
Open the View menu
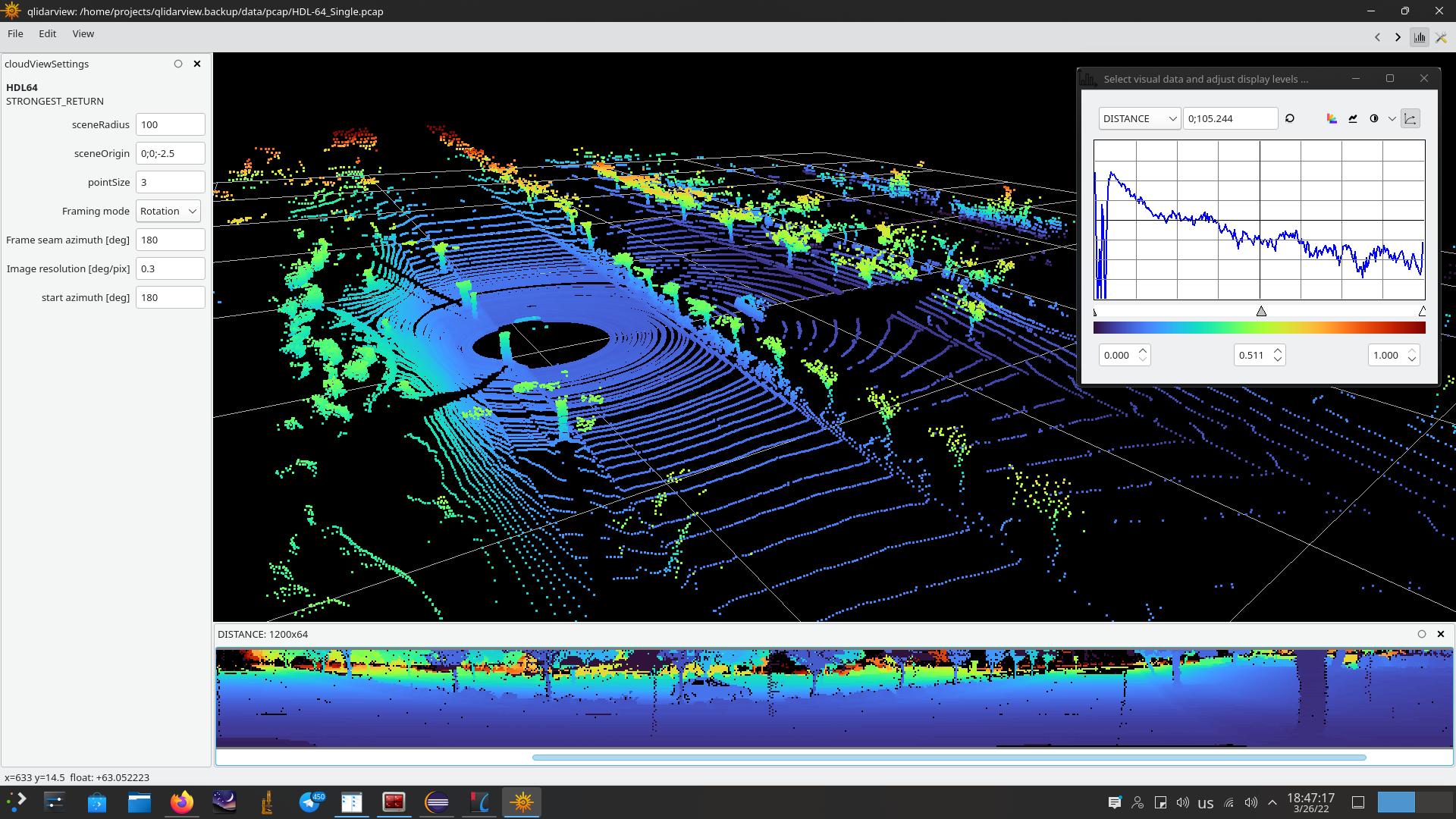tap(83, 33)
